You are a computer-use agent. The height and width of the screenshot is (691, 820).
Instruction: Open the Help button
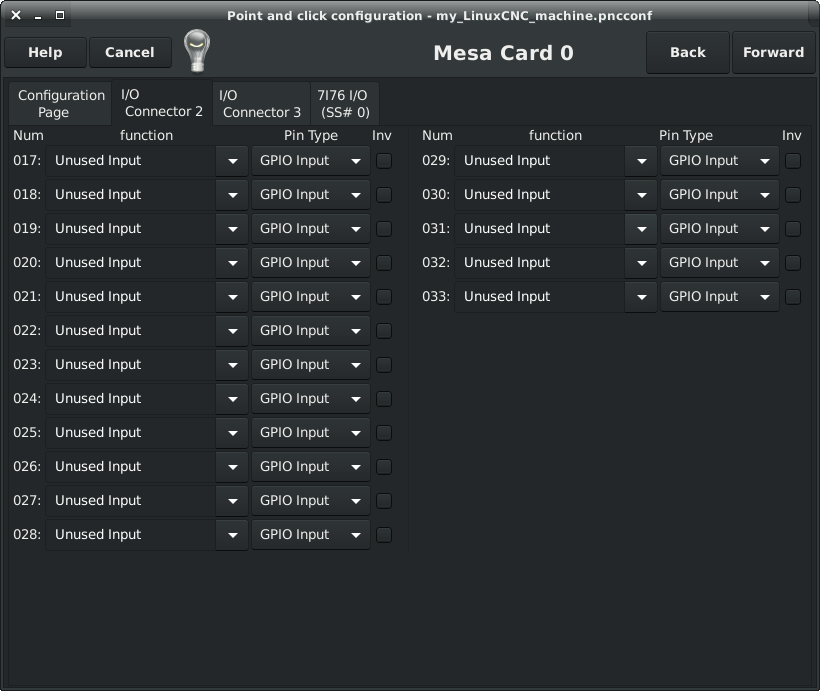[x=45, y=52]
